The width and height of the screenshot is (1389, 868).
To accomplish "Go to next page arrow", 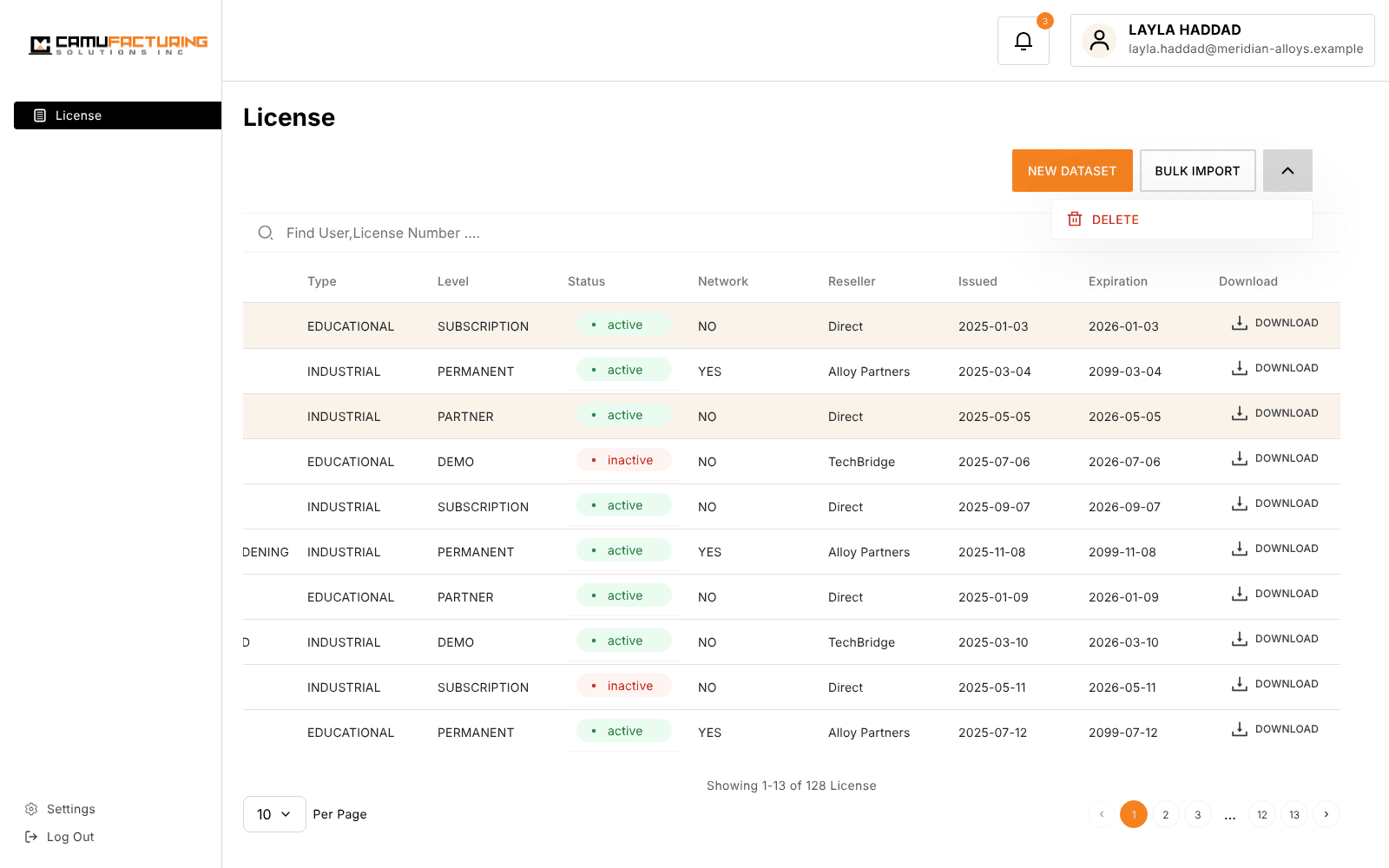I will click(1326, 814).
